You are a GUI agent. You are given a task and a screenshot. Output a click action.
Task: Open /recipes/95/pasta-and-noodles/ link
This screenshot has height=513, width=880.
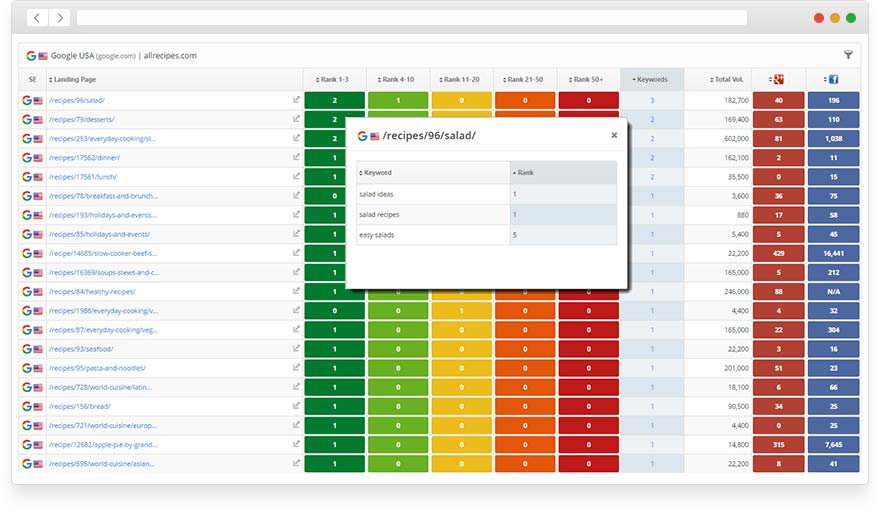tap(97, 368)
